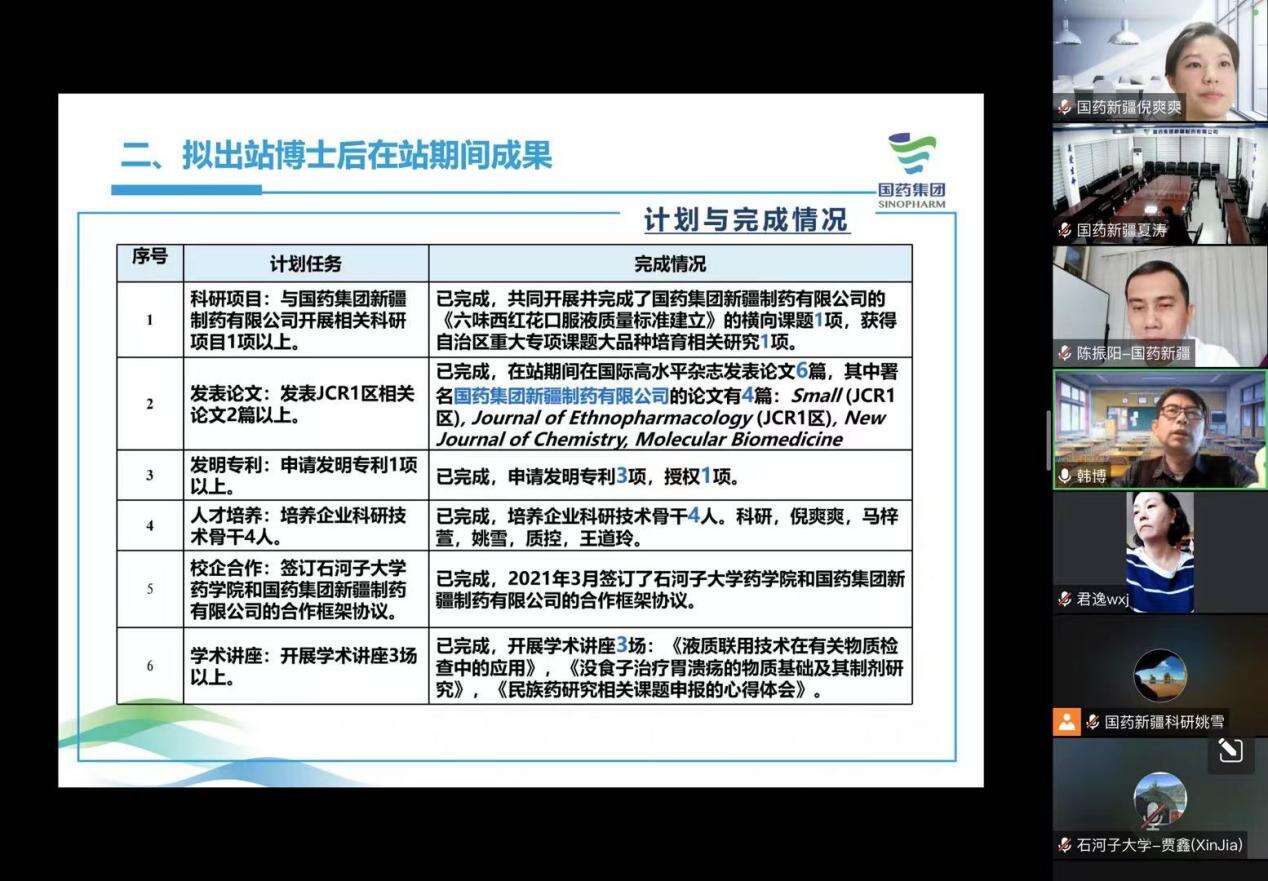Click muted mic icon beside 君逸wxj
The height and width of the screenshot is (881, 1268).
coord(1065,599)
